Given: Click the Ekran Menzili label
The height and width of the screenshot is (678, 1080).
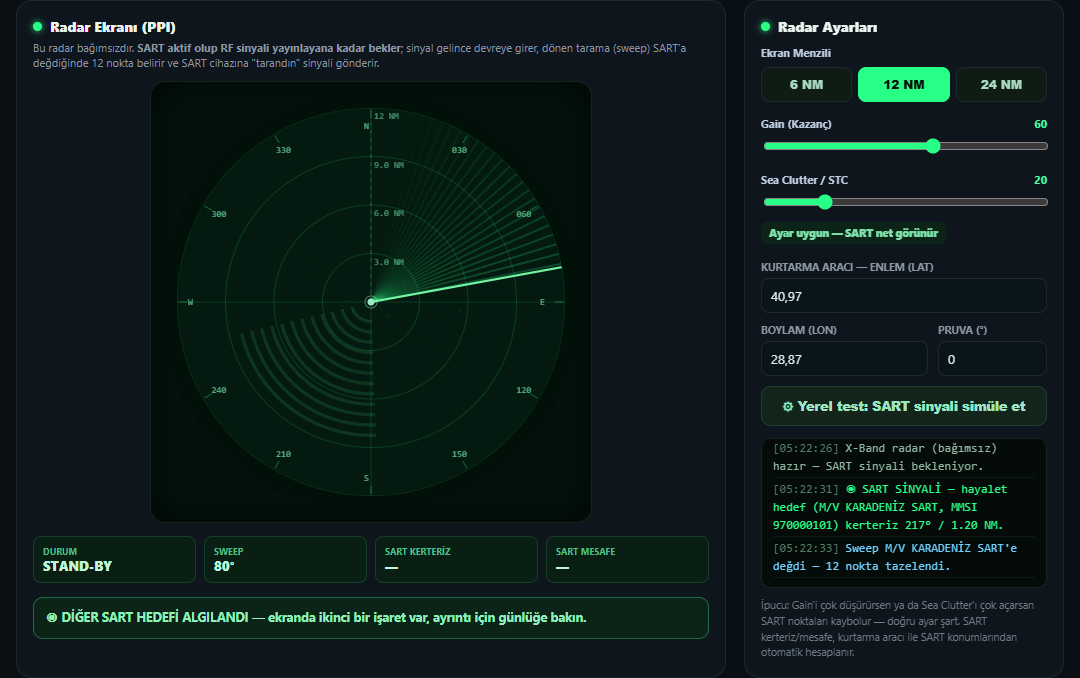Looking at the screenshot, I should pos(796,53).
